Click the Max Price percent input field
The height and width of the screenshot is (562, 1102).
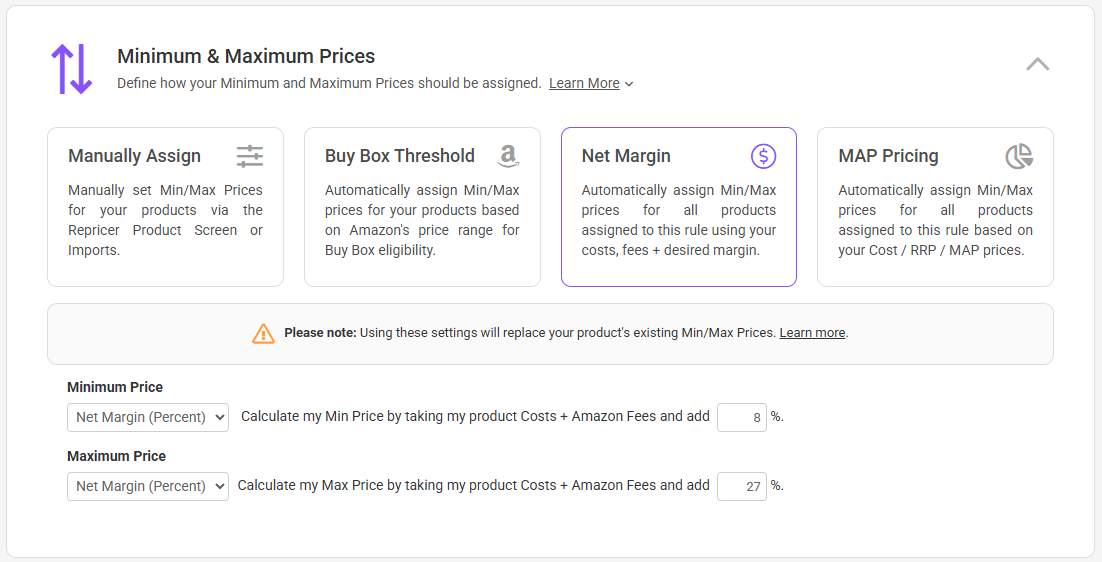[x=742, y=486]
